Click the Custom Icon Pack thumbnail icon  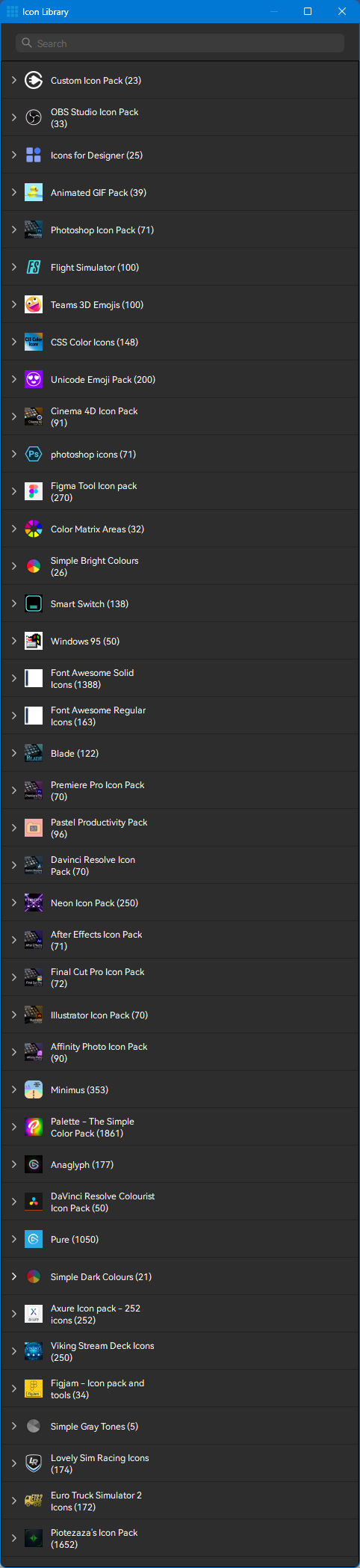[x=34, y=80]
